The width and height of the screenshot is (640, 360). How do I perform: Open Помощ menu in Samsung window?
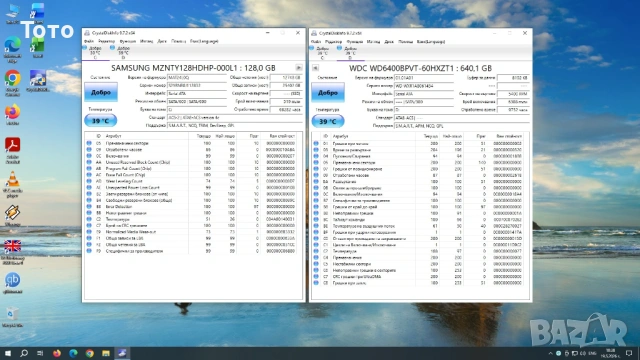tap(178, 41)
